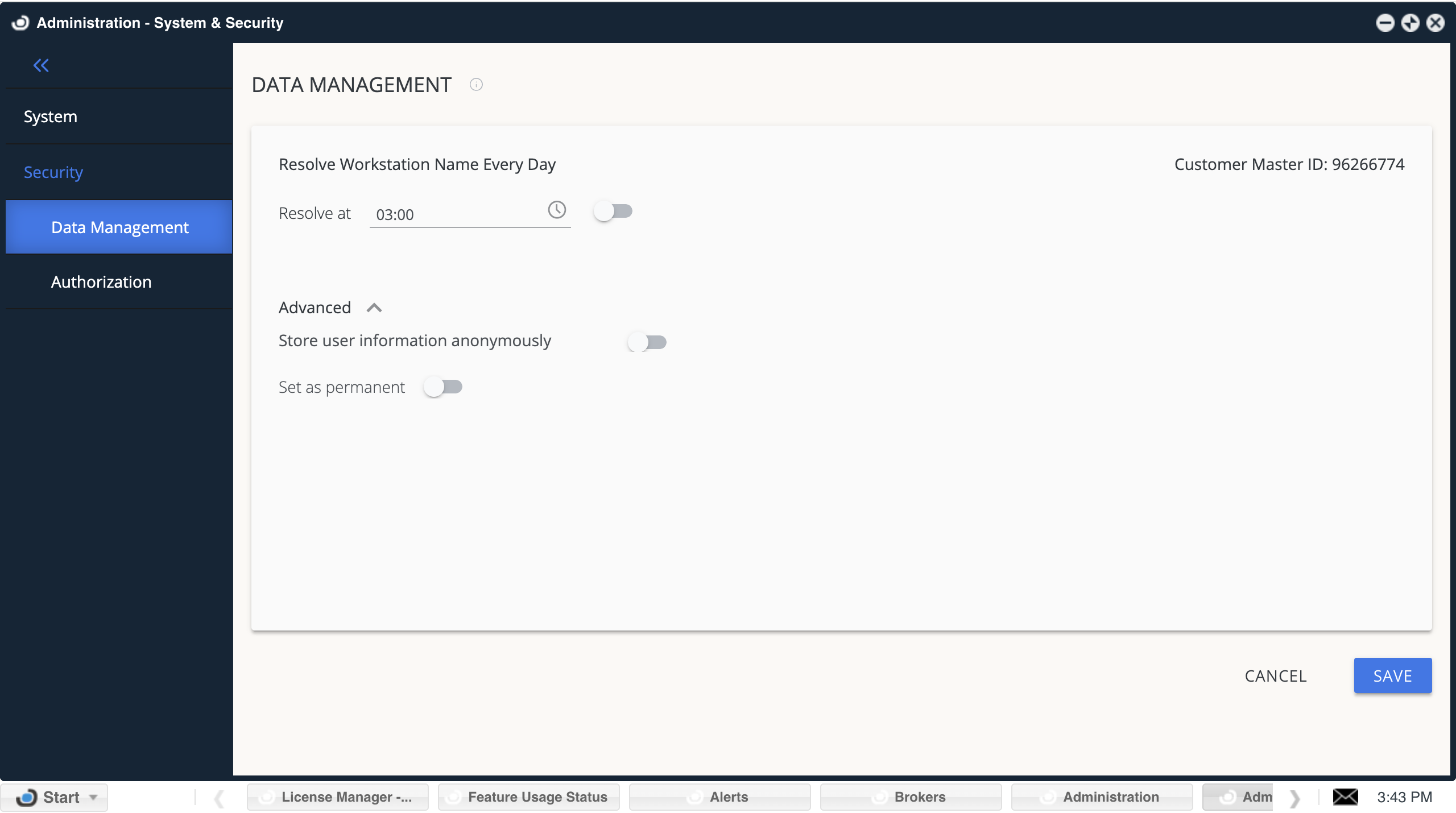Open the Start menu dropdown arrow
The height and width of the screenshot is (813, 1456).
tap(93, 797)
